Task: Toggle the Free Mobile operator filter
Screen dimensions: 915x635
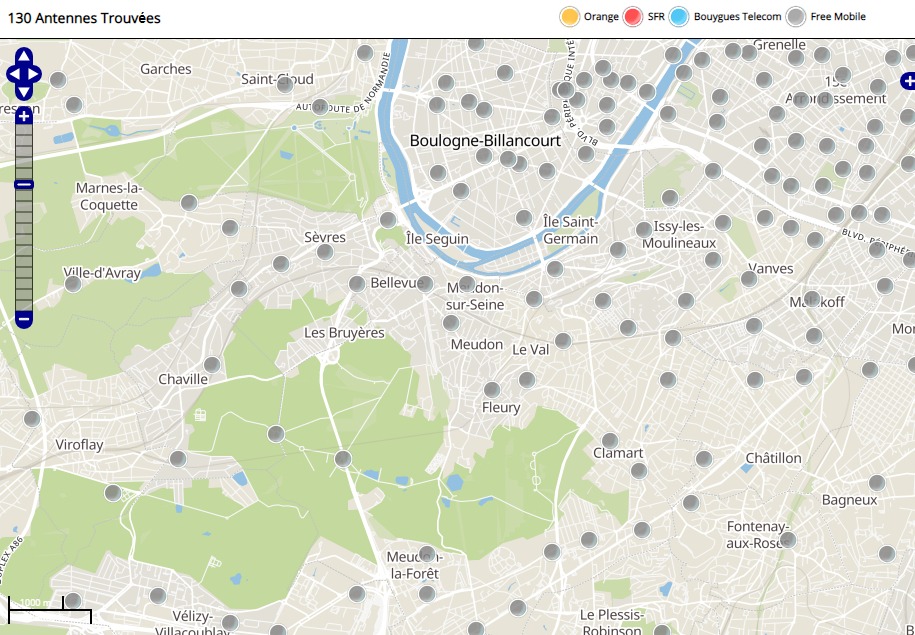Action: click(795, 17)
